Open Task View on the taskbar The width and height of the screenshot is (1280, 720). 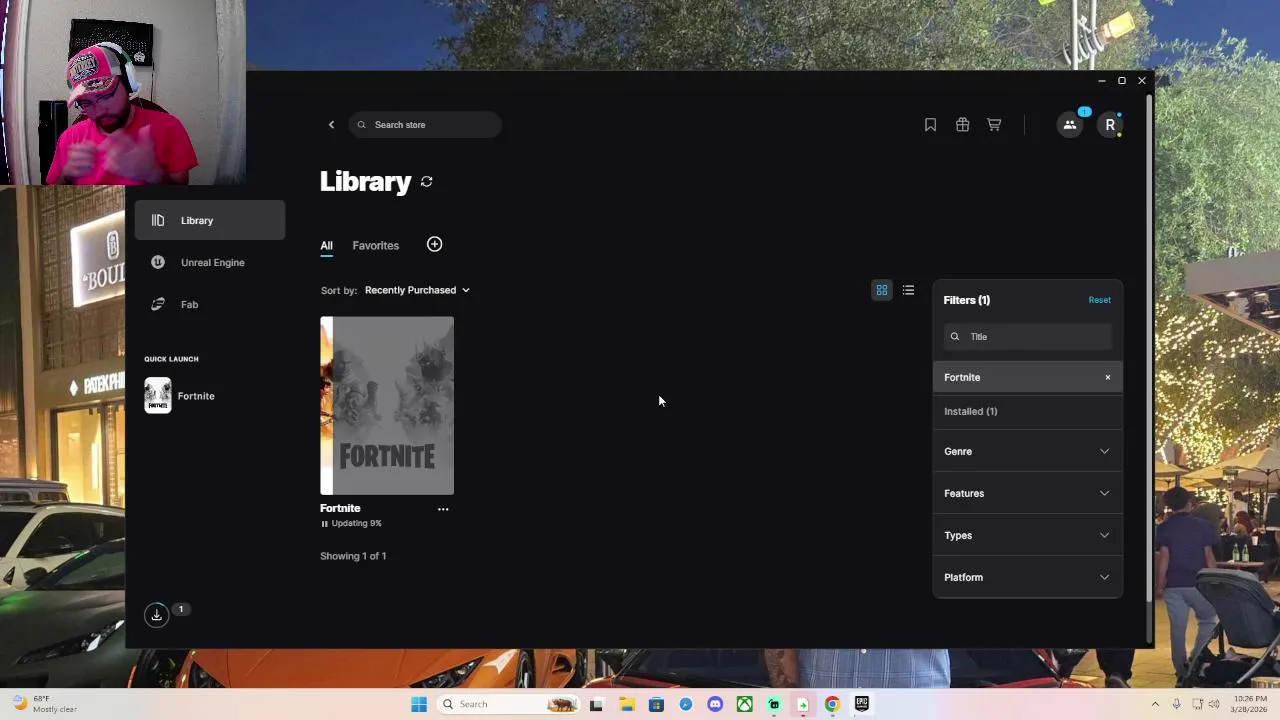click(x=597, y=704)
